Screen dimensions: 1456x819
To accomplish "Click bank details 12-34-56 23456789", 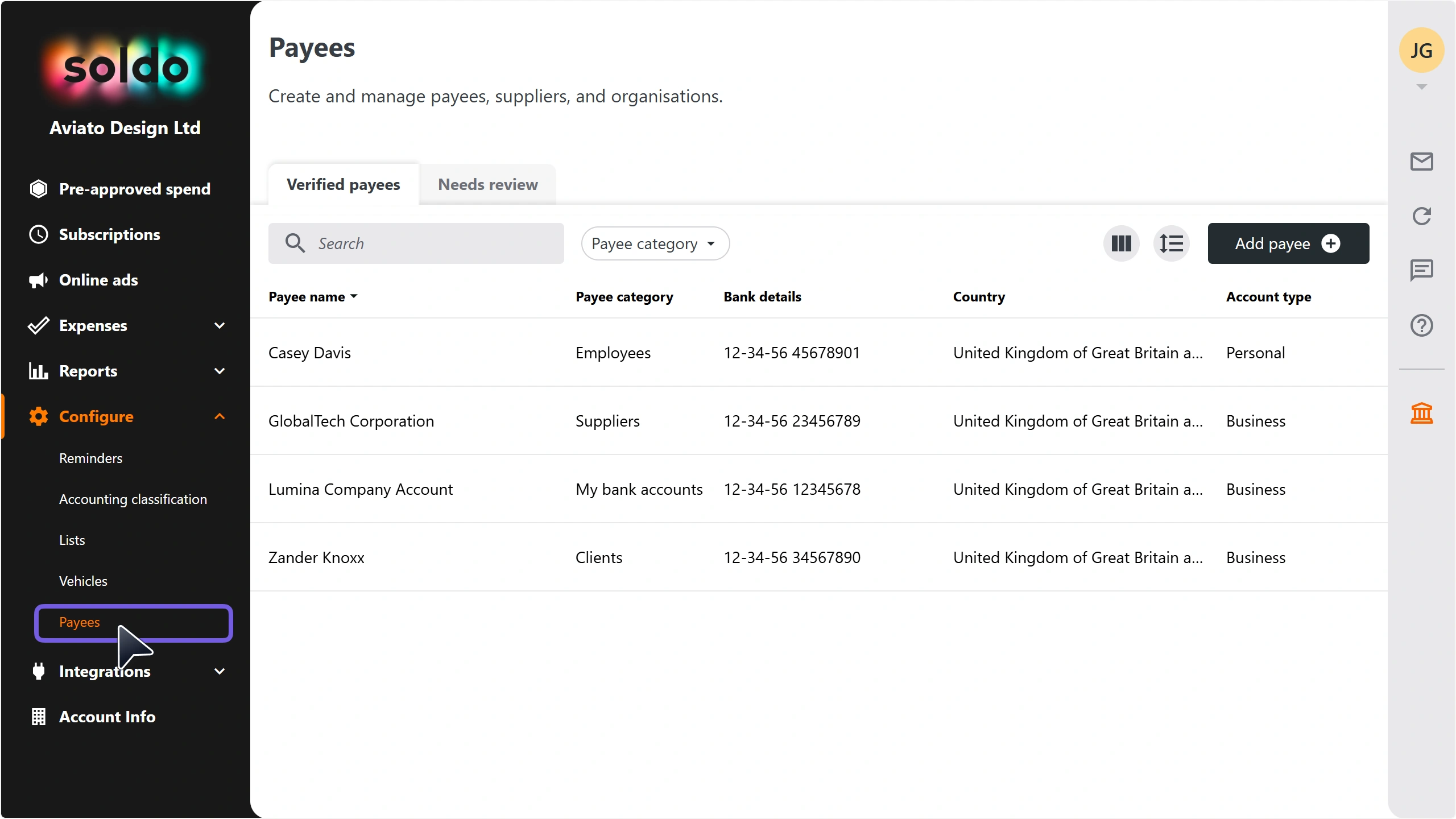I will click(792, 421).
